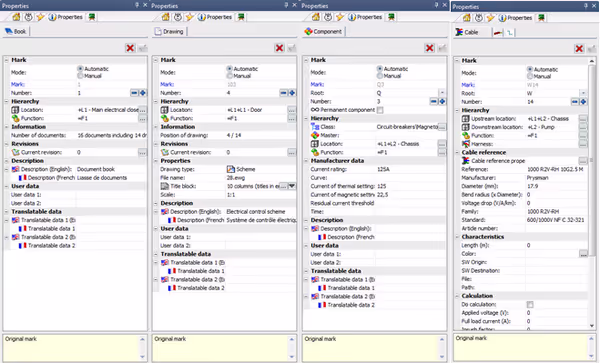Collapse Manufacturer data section in Component panel
Viewport: 600px width, 363px height.
point(306,161)
